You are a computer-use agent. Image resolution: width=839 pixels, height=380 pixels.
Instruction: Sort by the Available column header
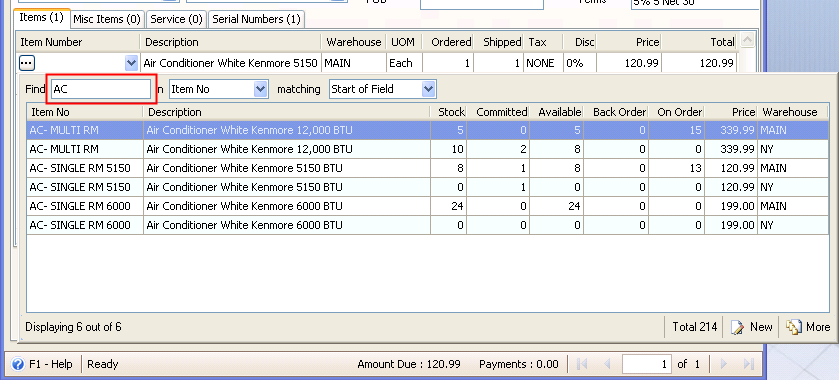tap(556, 112)
